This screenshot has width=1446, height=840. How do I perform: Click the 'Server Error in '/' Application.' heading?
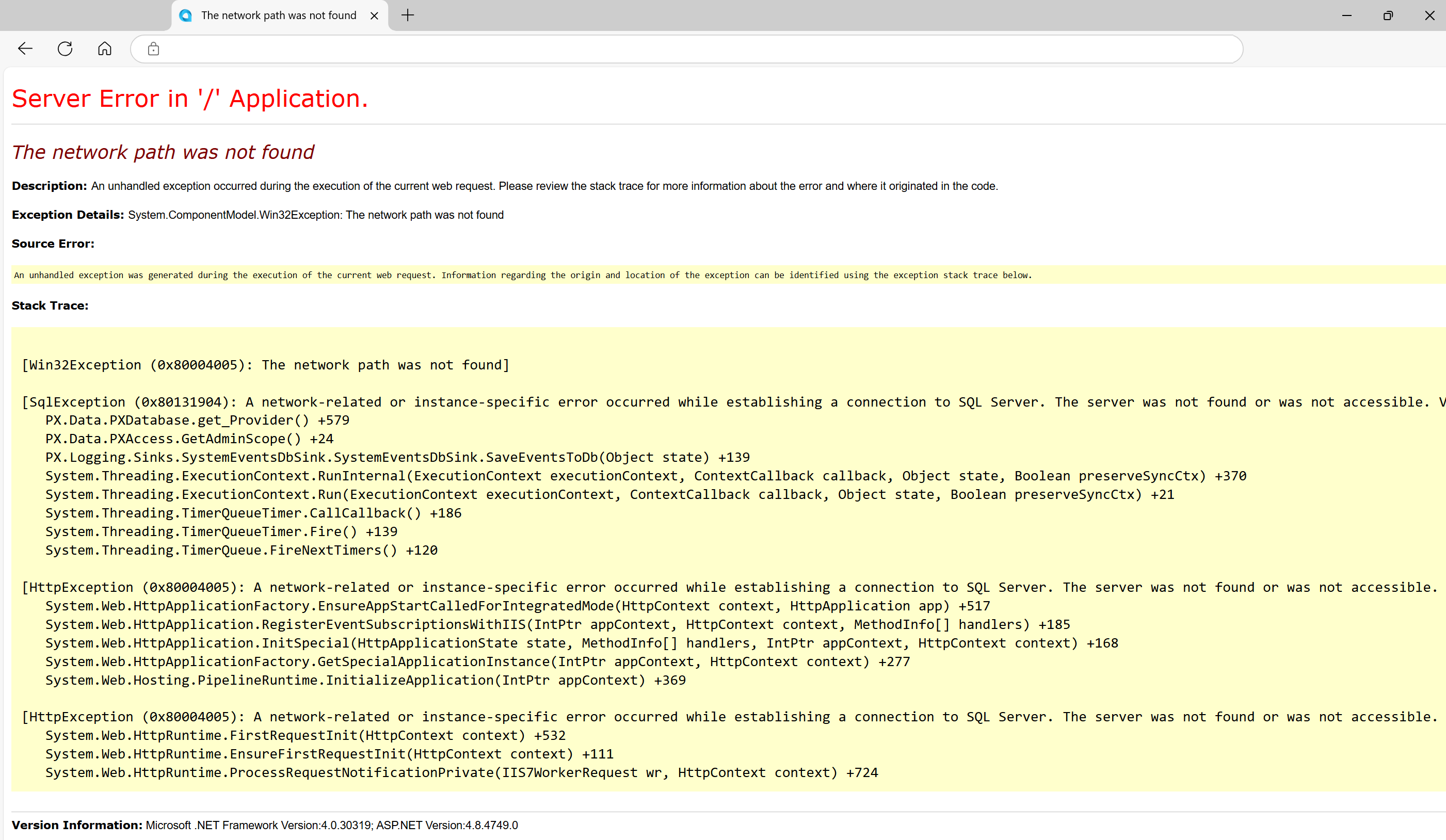pyautogui.click(x=189, y=99)
